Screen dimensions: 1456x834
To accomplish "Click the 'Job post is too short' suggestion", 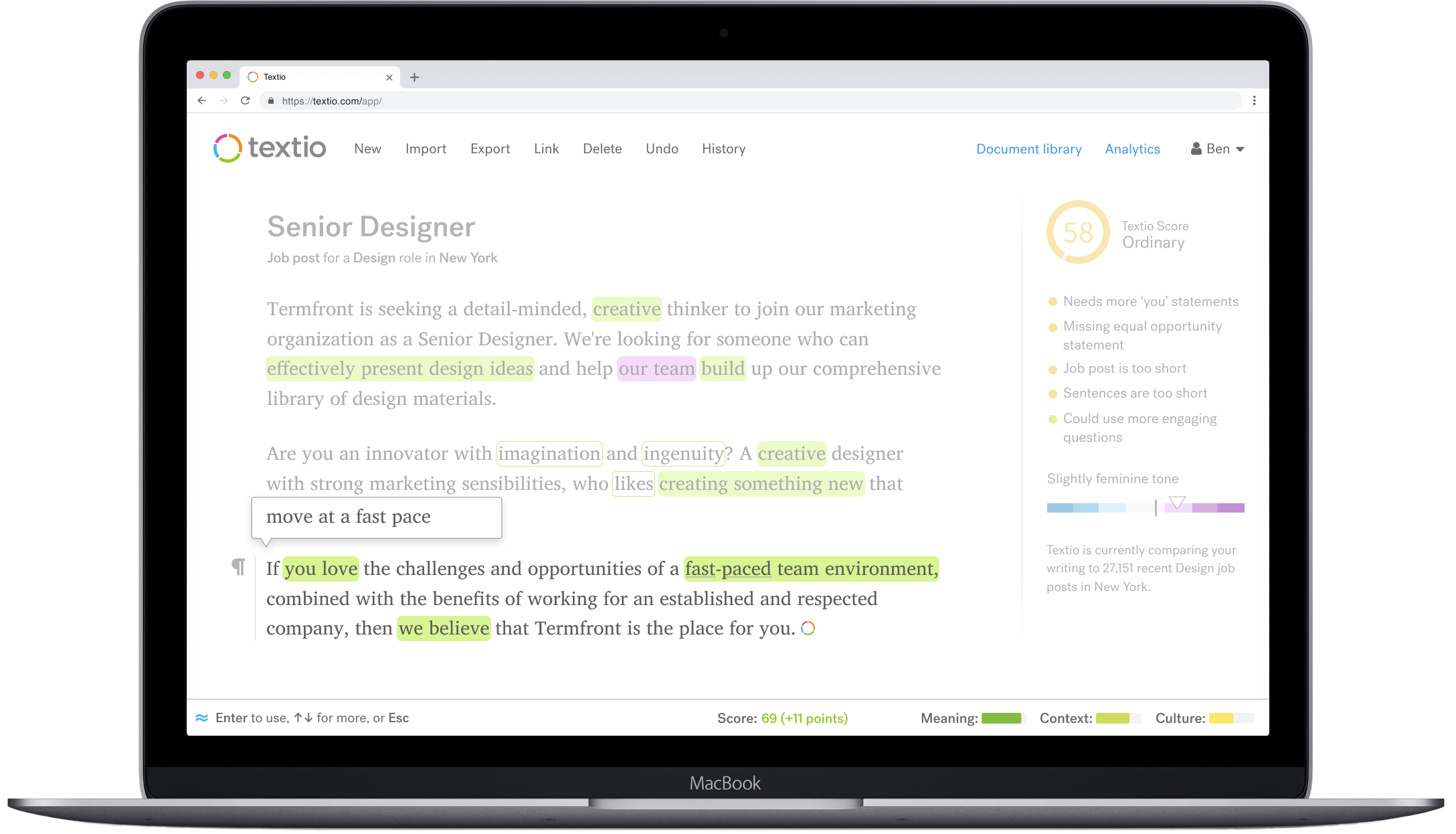I will tap(1125, 368).
